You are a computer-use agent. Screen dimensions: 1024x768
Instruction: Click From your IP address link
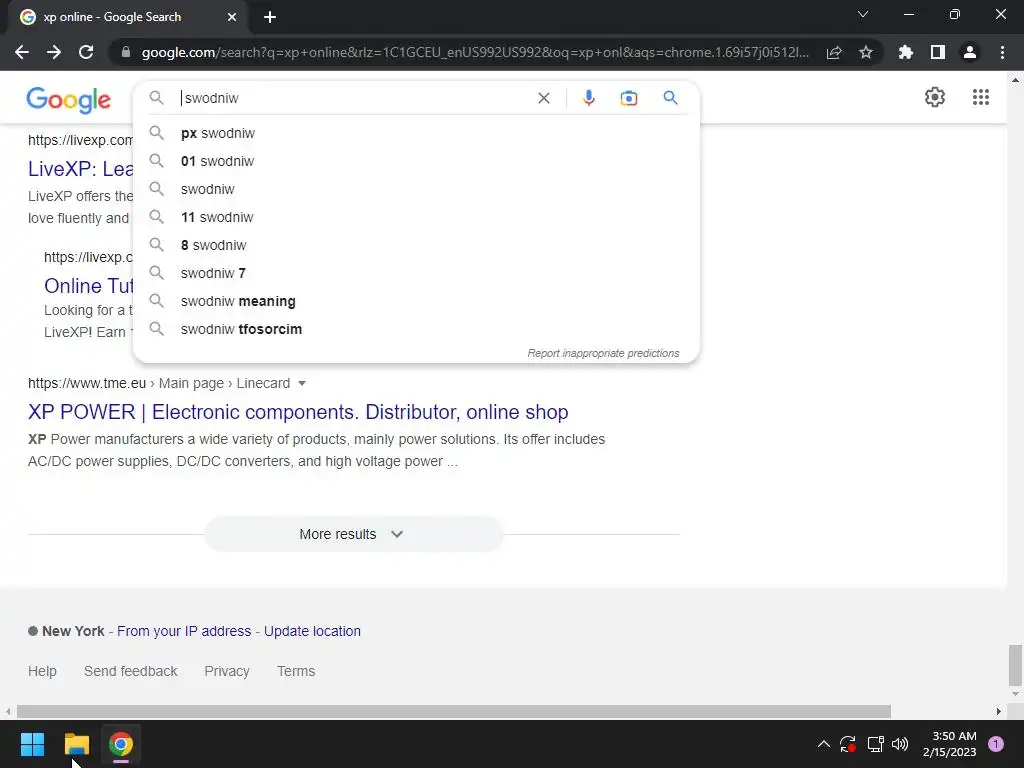(x=184, y=632)
